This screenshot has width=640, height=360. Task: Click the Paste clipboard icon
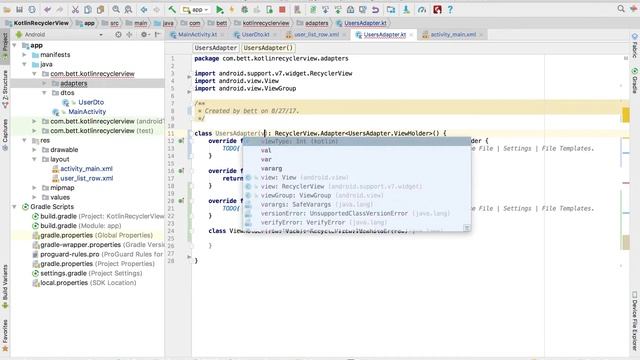pos(100,9)
